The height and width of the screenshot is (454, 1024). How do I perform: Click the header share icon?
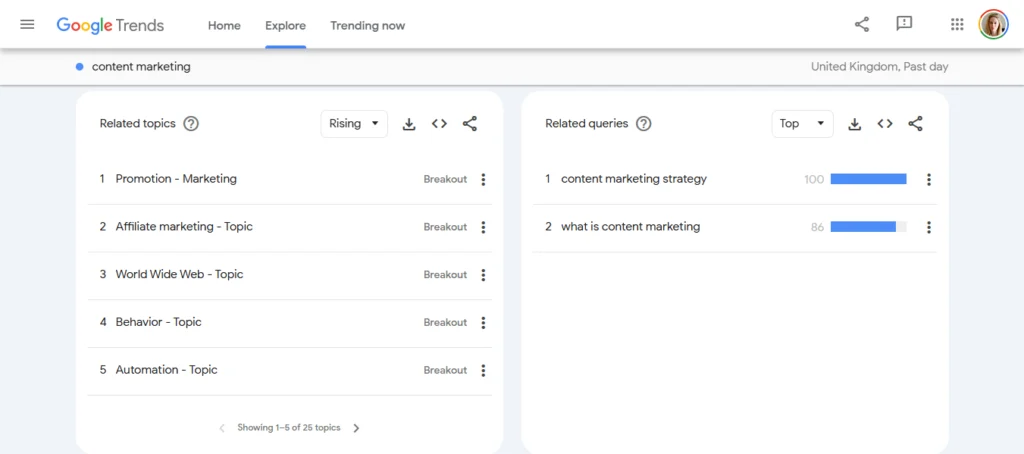(862, 25)
